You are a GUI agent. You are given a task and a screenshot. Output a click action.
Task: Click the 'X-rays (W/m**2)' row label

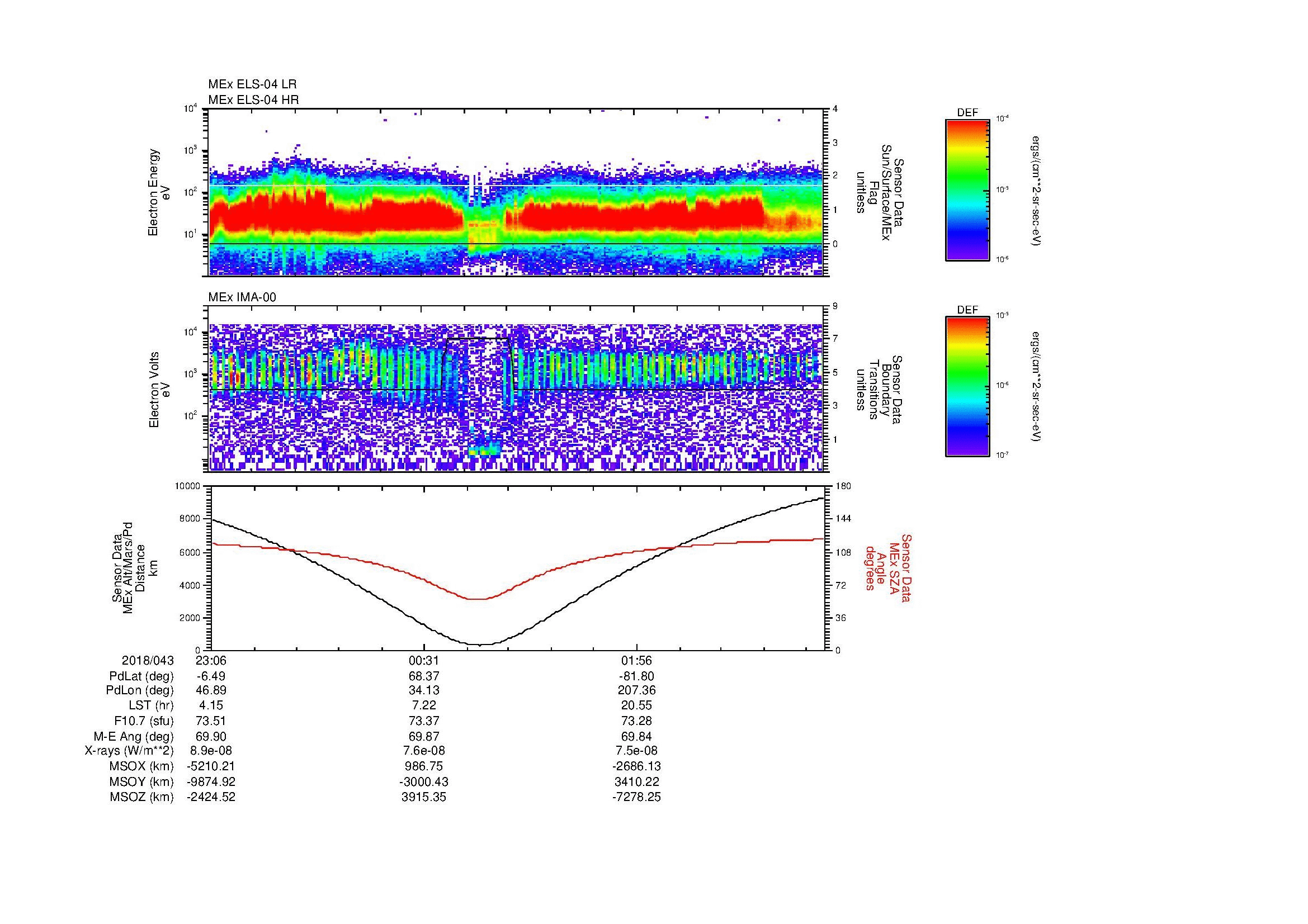tap(129, 751)
